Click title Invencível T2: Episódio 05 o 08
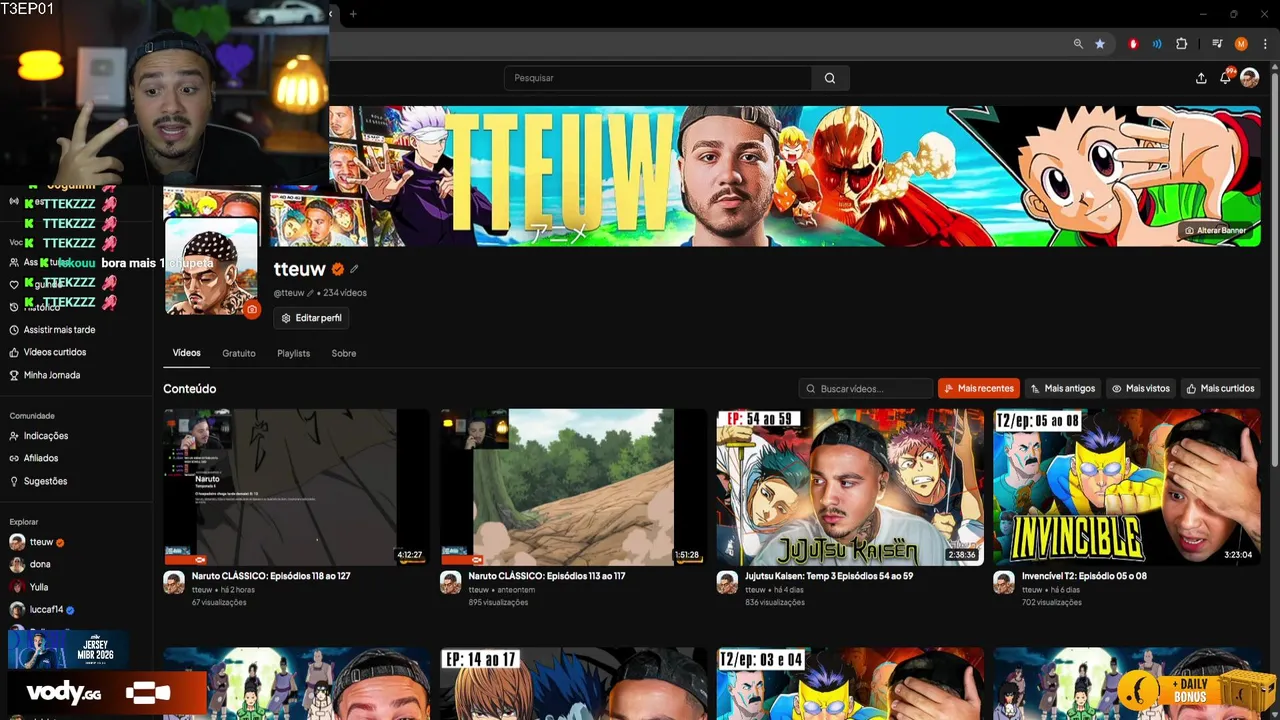 [1084, 576]
